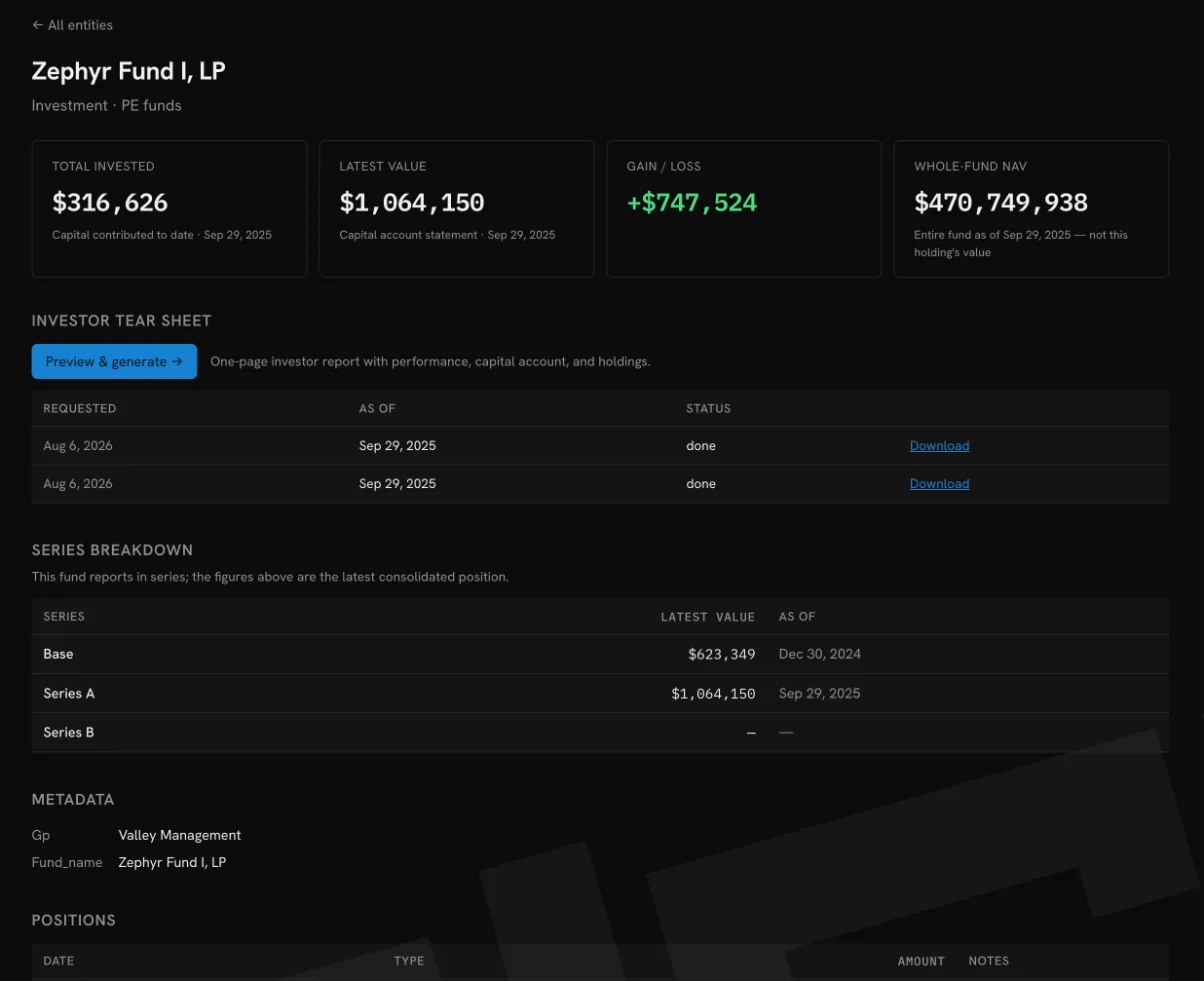Click the Capital account statement note

(447, 235)
